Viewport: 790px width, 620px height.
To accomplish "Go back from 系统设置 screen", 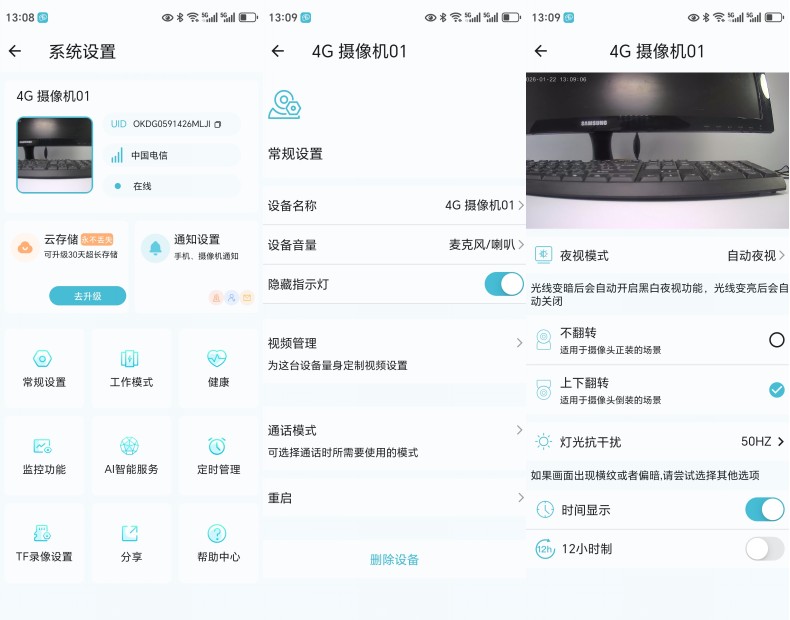I will [x=15, y=51].
